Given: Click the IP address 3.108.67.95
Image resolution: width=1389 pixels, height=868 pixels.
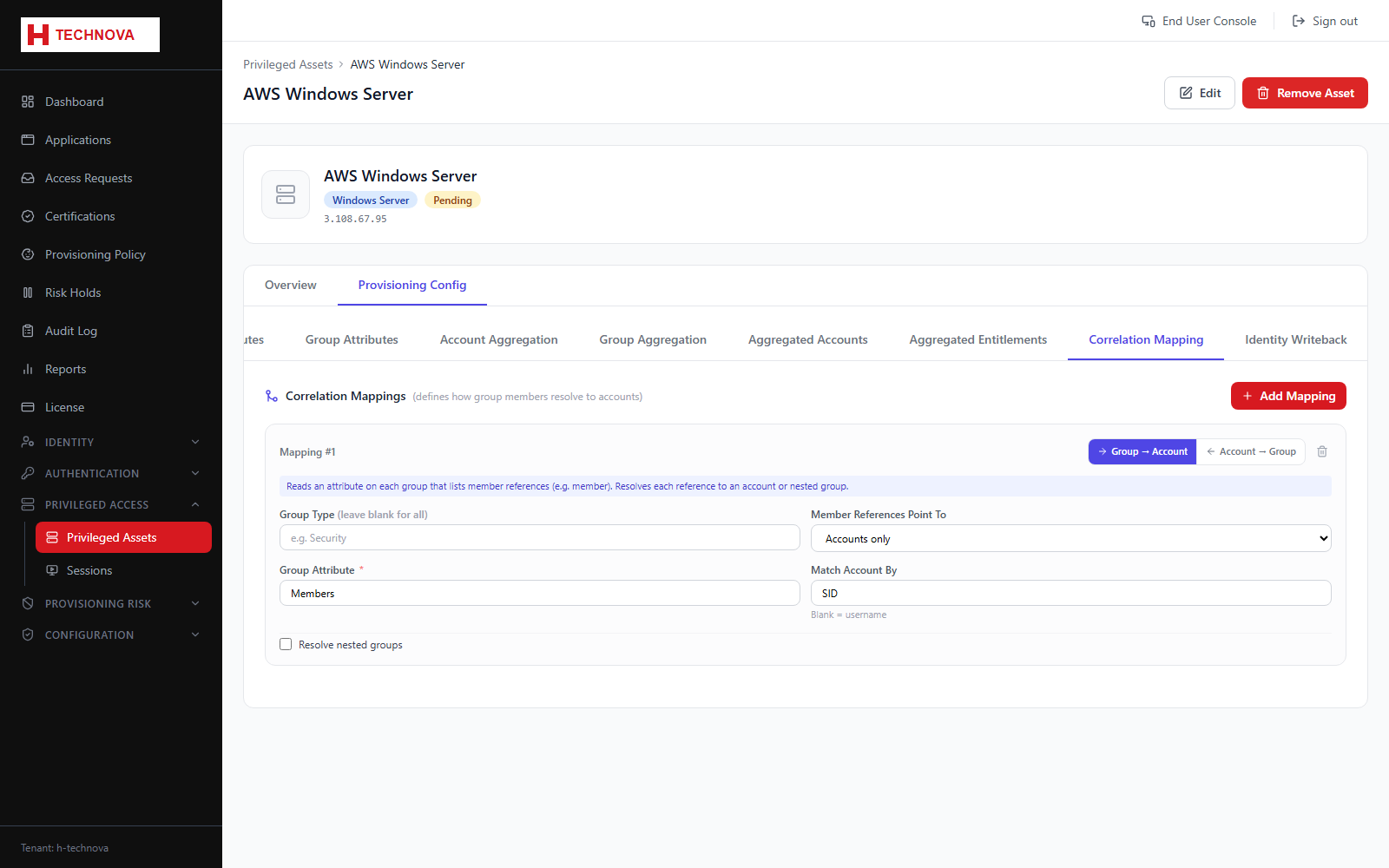Looking at the screenshot, I should point(356,219).
